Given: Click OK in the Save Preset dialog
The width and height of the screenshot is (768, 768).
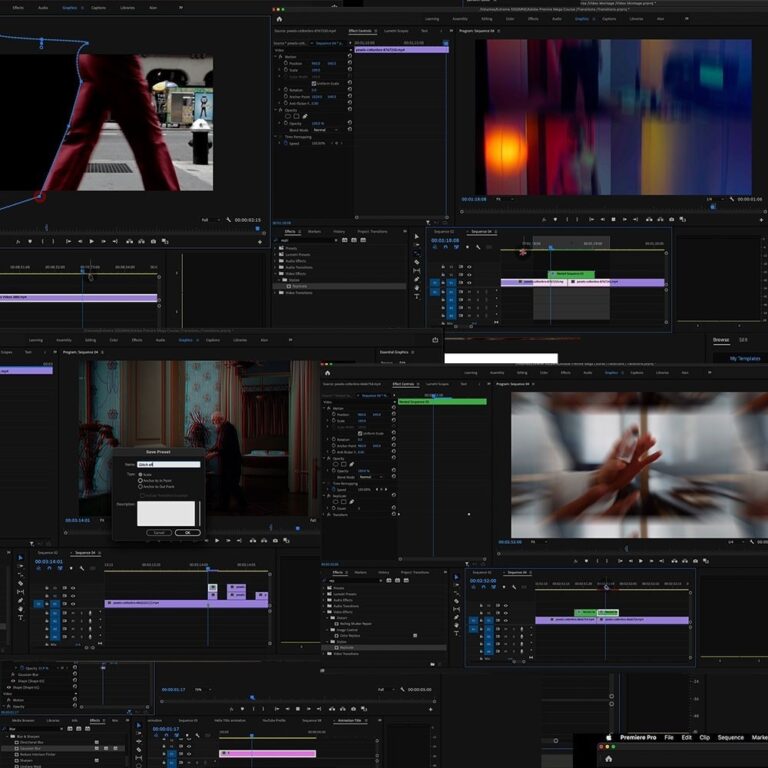Looking at the screenshot, I should 188,532.
